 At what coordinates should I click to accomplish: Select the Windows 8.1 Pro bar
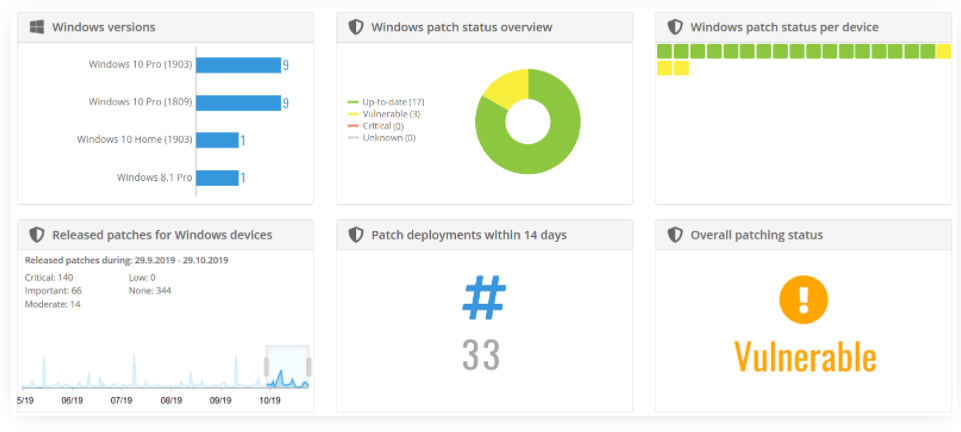pyautogui.click(x=217, y=178)
